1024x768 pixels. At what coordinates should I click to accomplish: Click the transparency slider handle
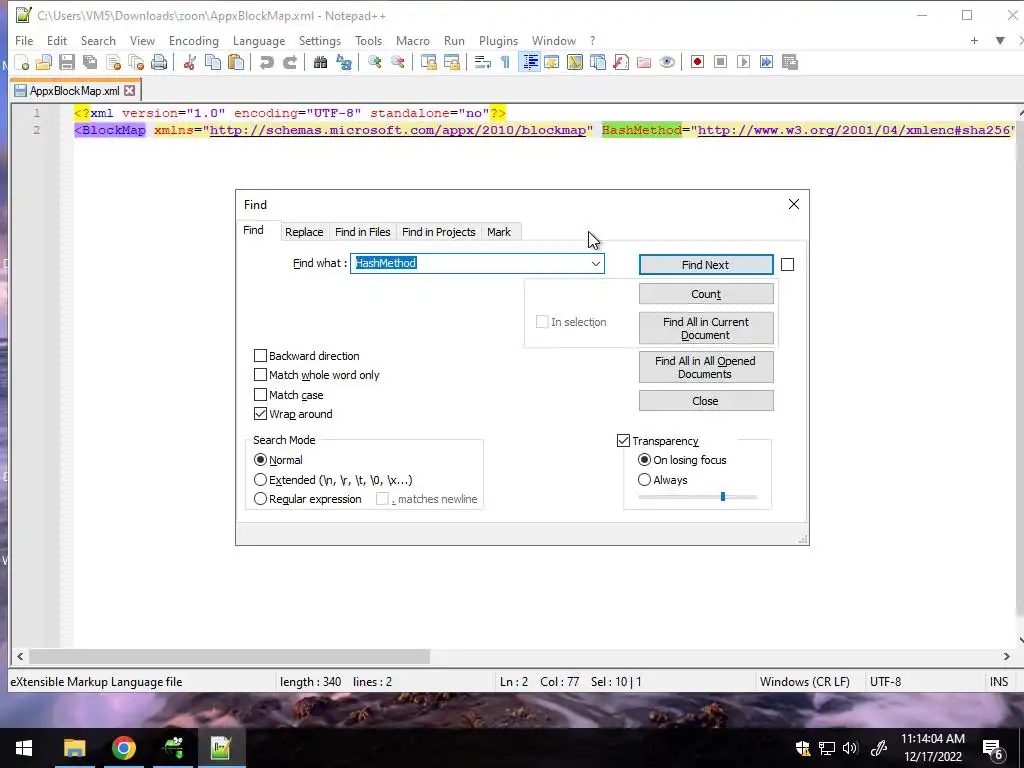pyautogui.click(x=723, y=497)
